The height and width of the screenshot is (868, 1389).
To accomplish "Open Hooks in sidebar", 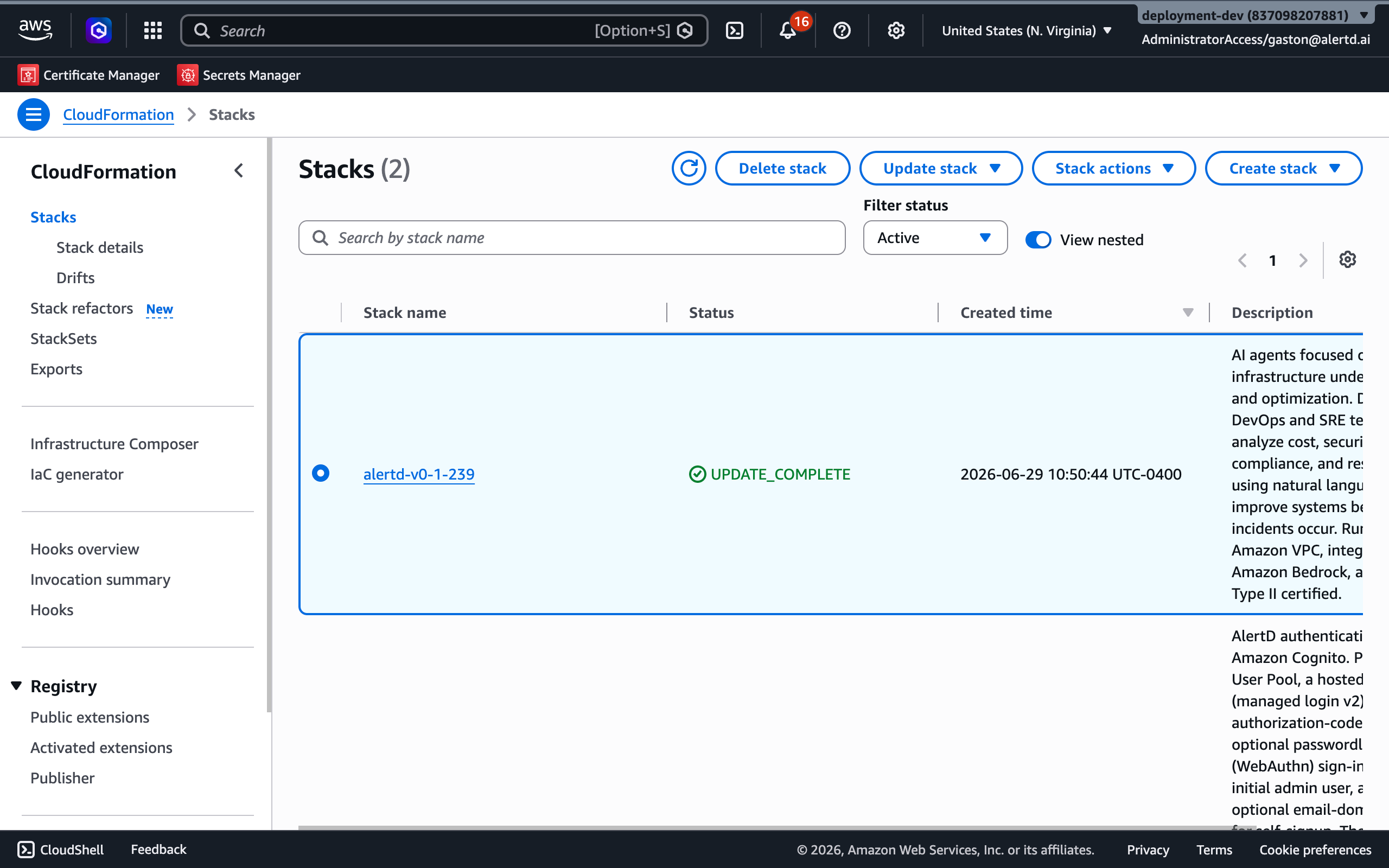I will pyautogui.click(x=52, y=610).
